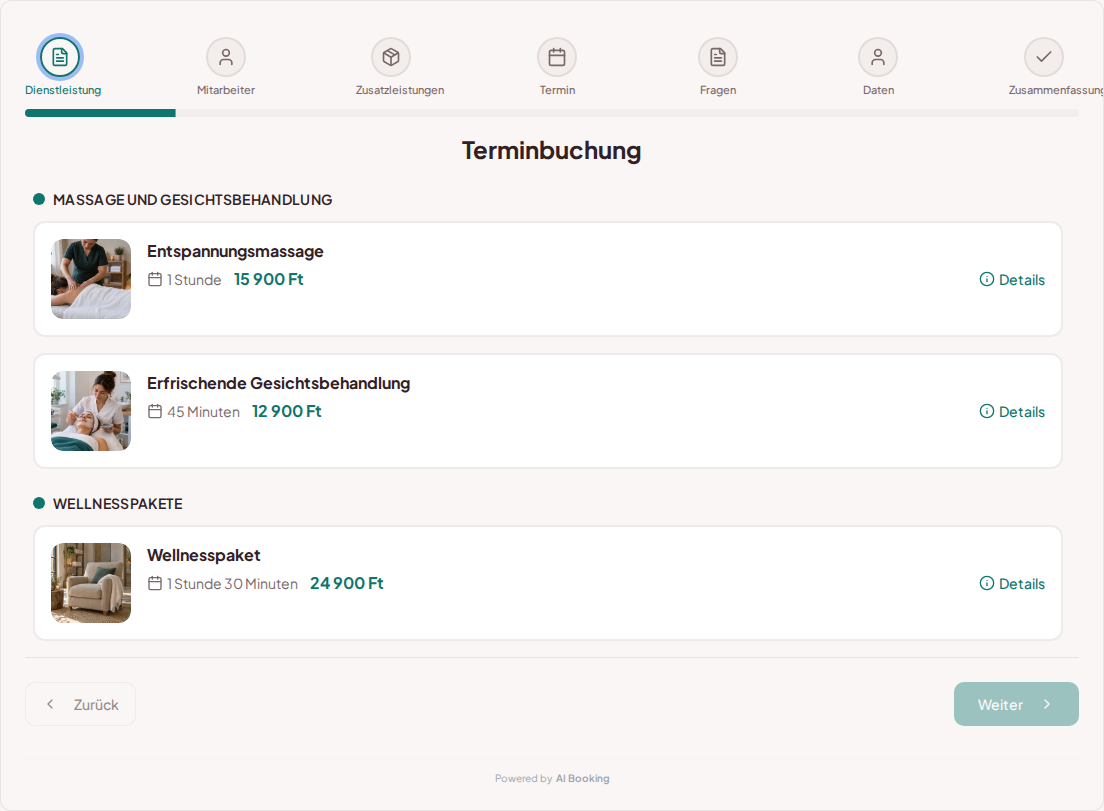Open the Zusammenfassung step label
The height and width of the screenshot is (811, 1104).
coord(1055,90)
